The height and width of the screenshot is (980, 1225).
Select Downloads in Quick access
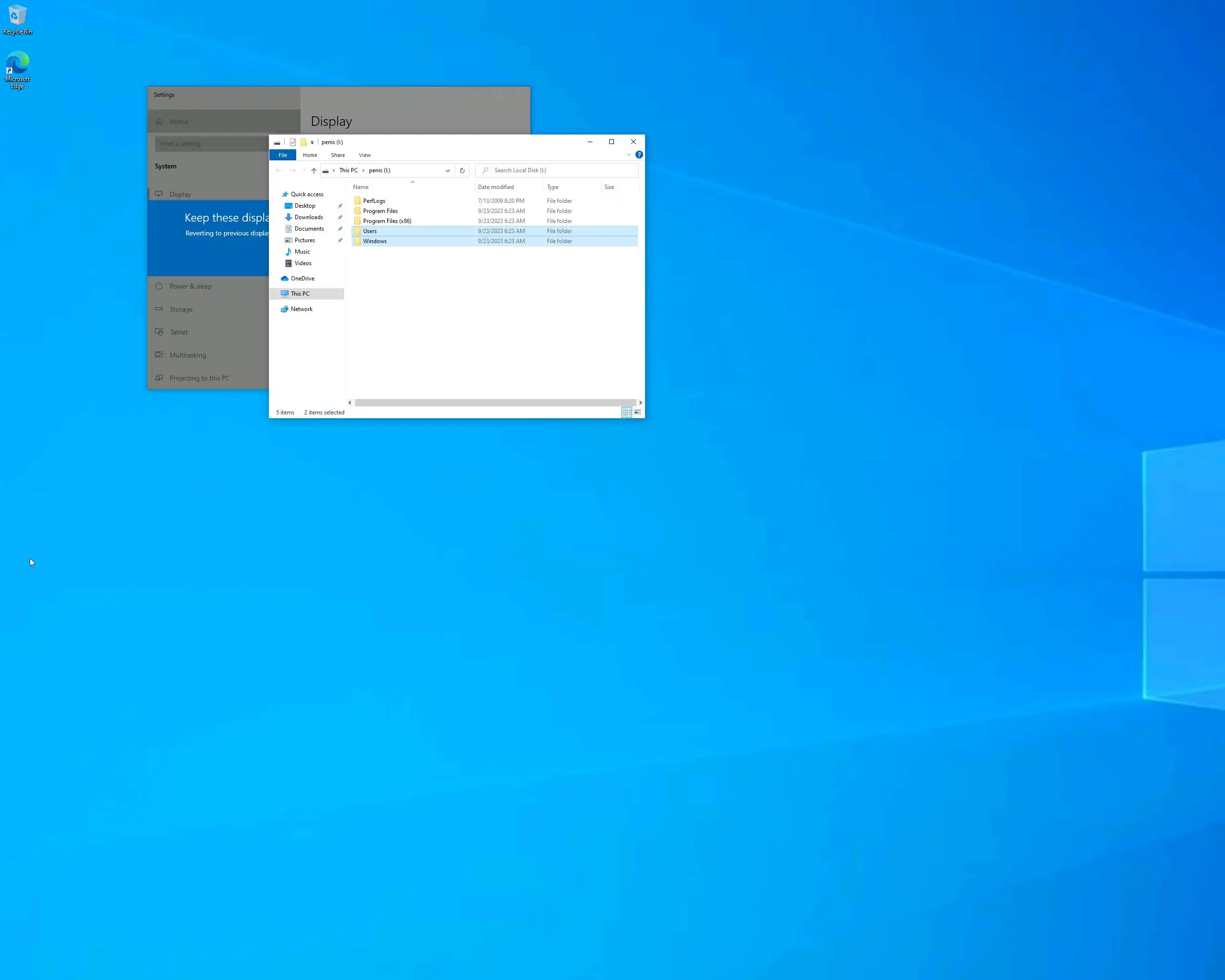309,217
